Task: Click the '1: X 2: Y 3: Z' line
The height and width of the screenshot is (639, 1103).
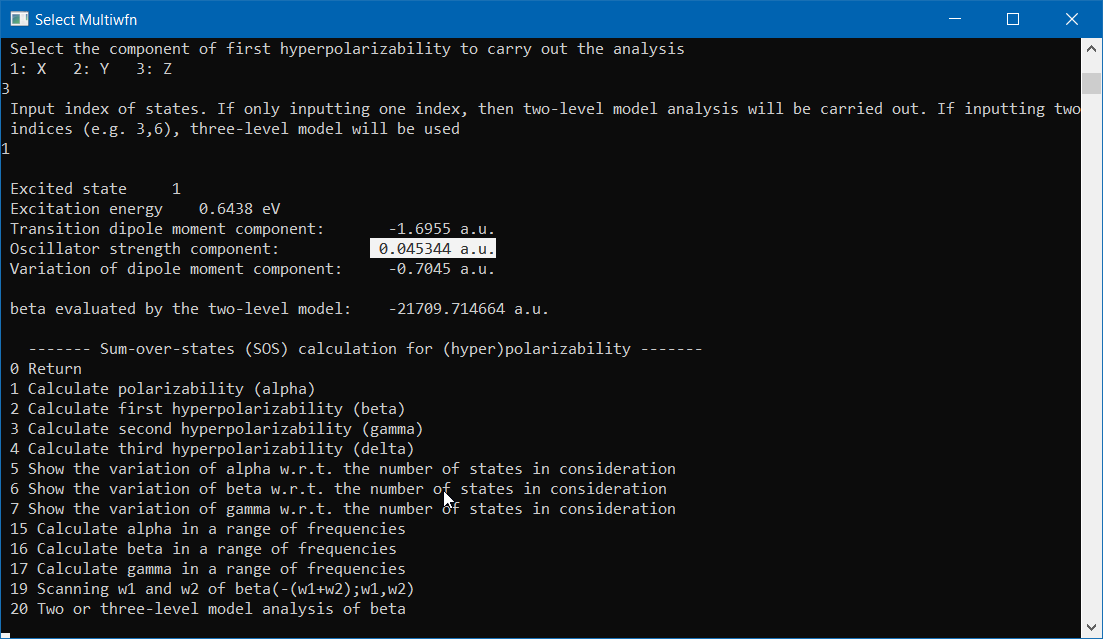Action: [91, 69]
